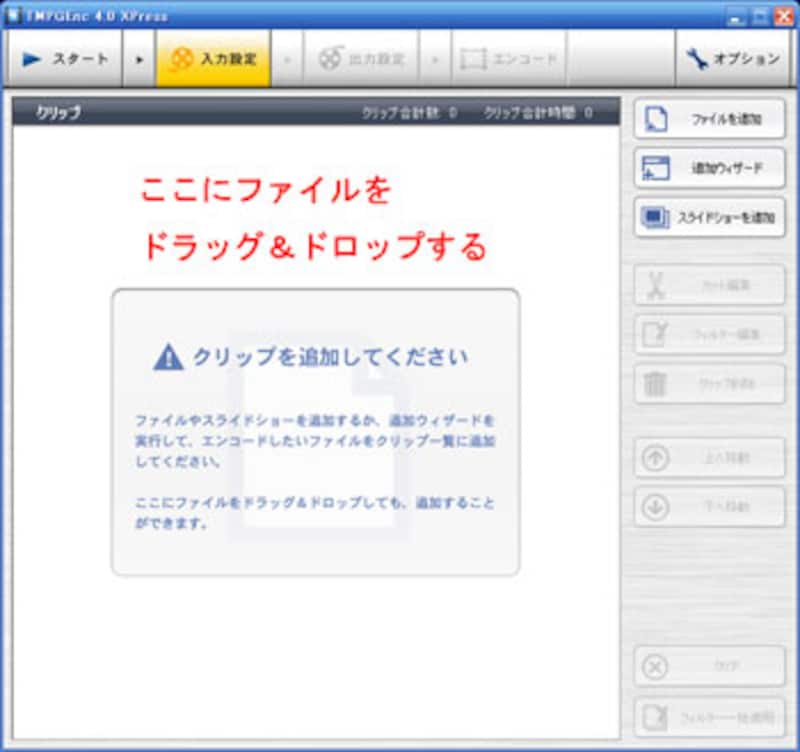Click the down arrow move-down icon

click(x=655, y=506)
